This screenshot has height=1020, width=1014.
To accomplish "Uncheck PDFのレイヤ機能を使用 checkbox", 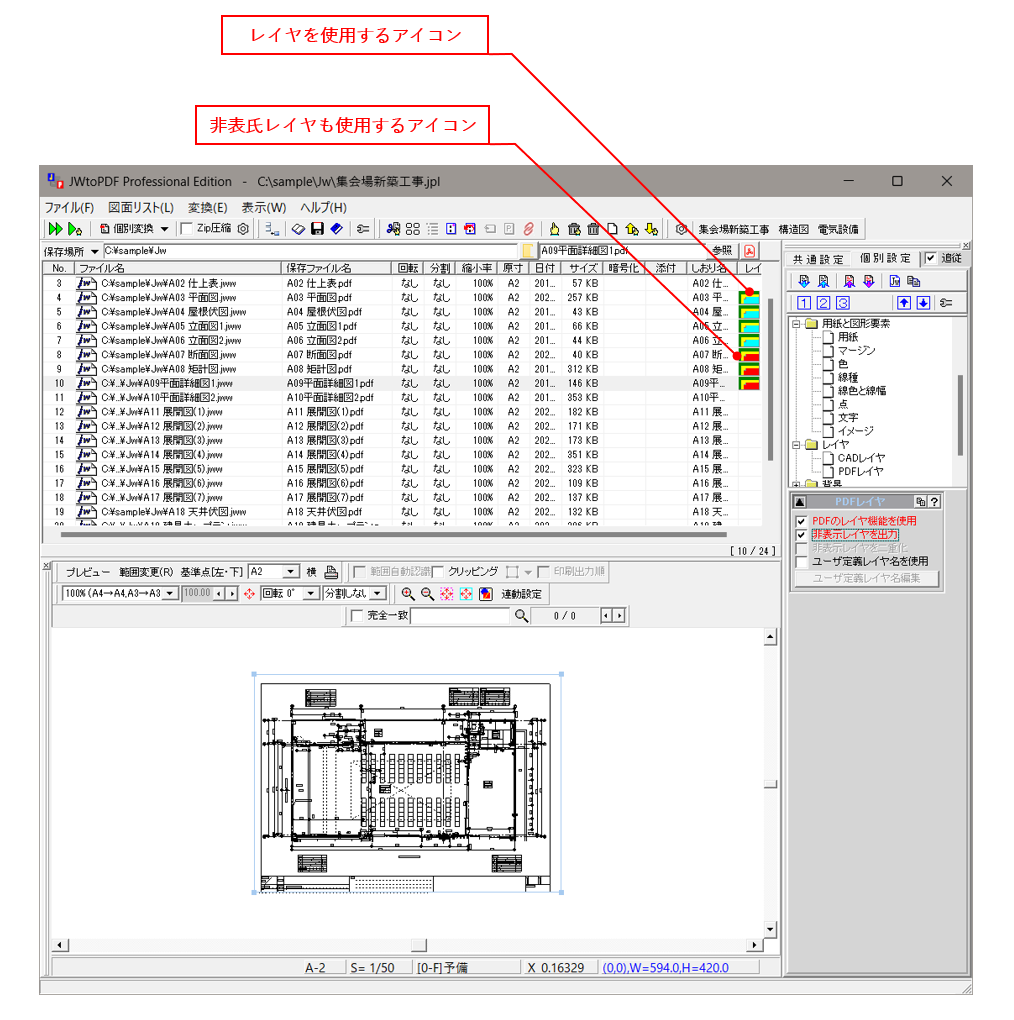I will click(x=801, y=521).
